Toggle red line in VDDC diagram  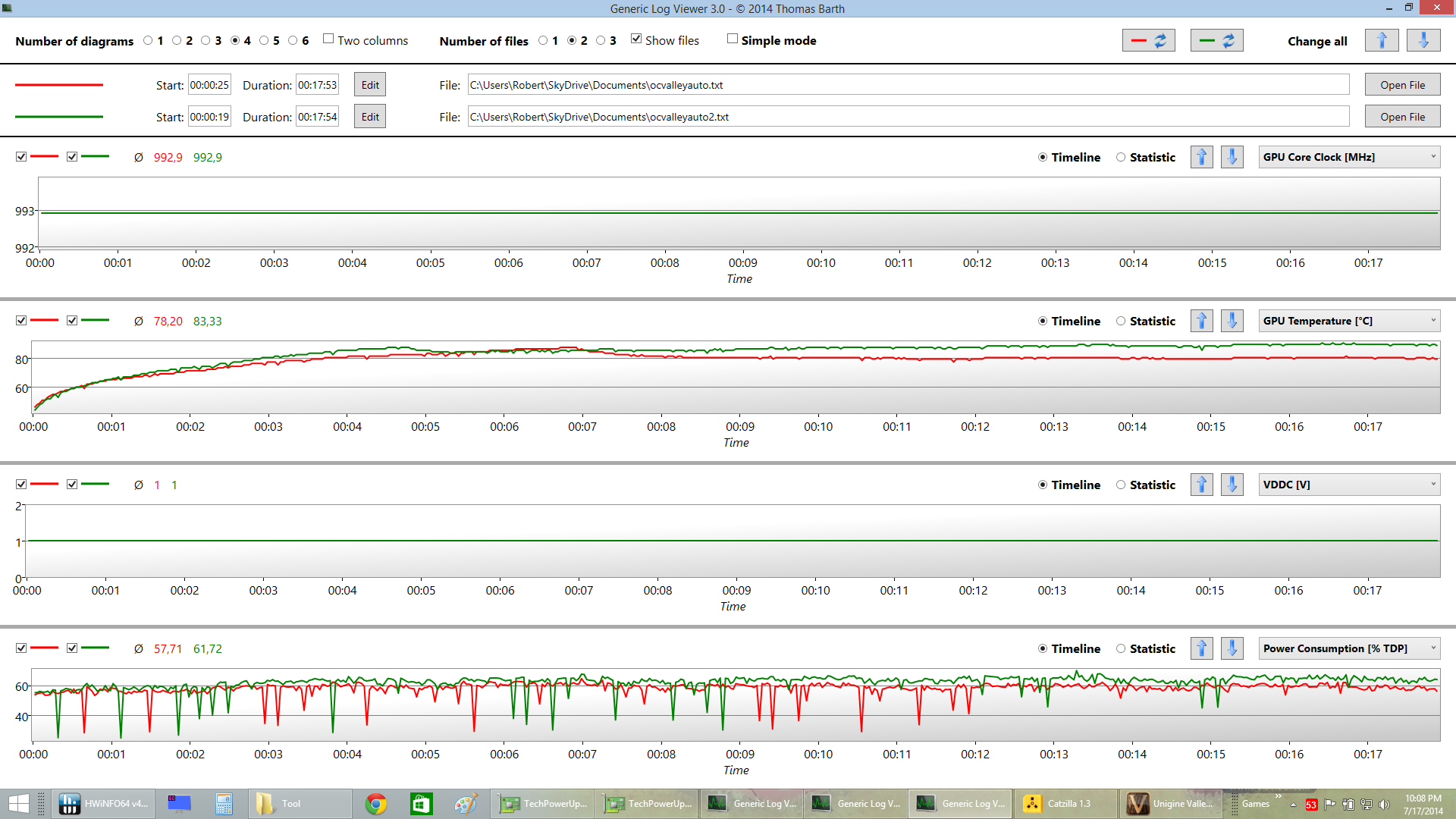coord(21,485)
